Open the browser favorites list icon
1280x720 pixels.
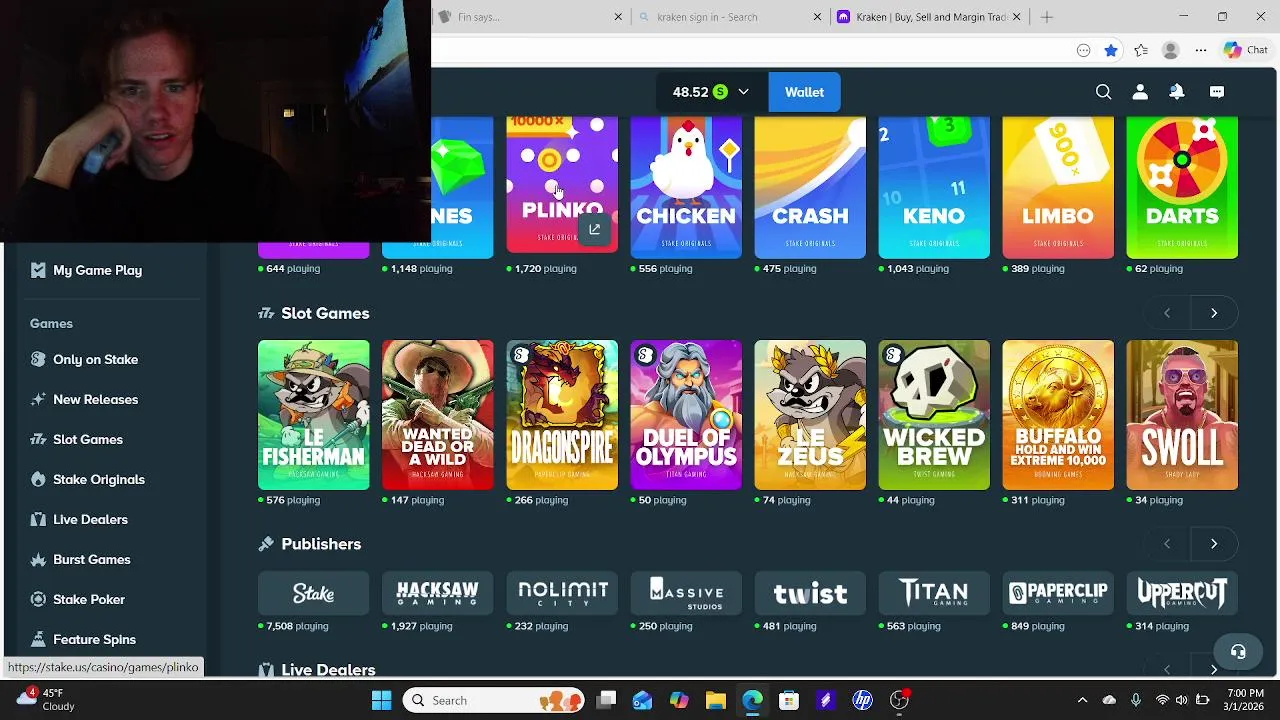pyautogui.click(x=1141, y=50)
